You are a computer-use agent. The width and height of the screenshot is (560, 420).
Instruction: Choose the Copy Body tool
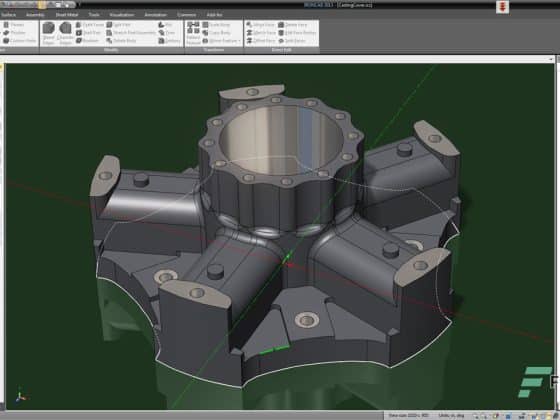point(216,32)
